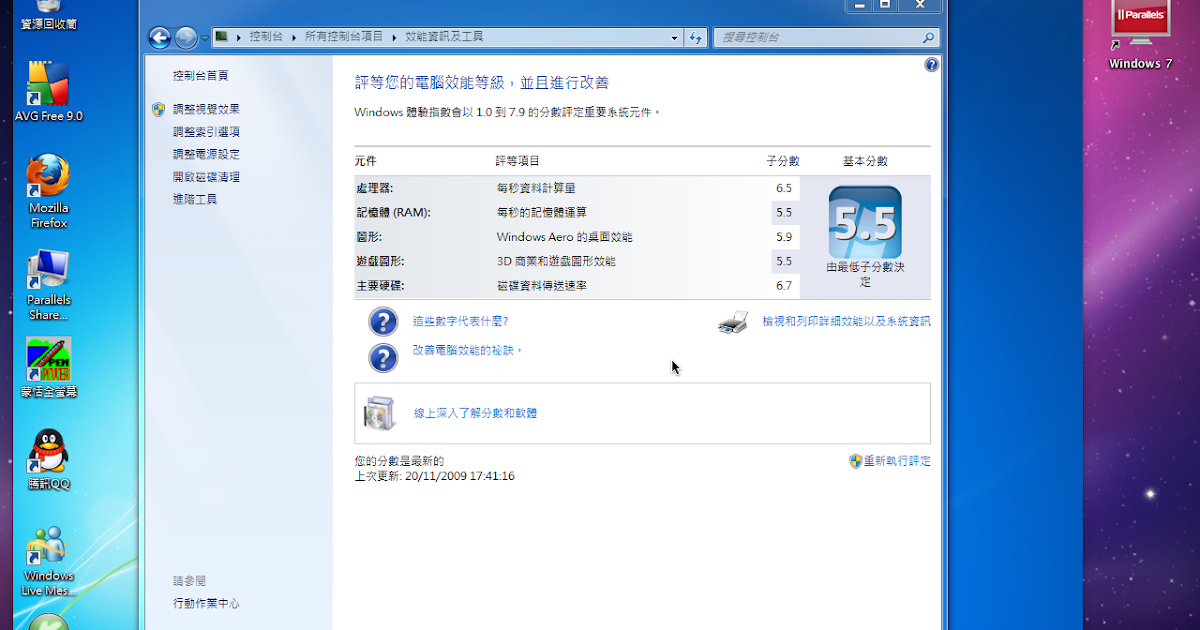
Task: Click the 主要硬碟 row label
Action: click(x=380, y=286)
